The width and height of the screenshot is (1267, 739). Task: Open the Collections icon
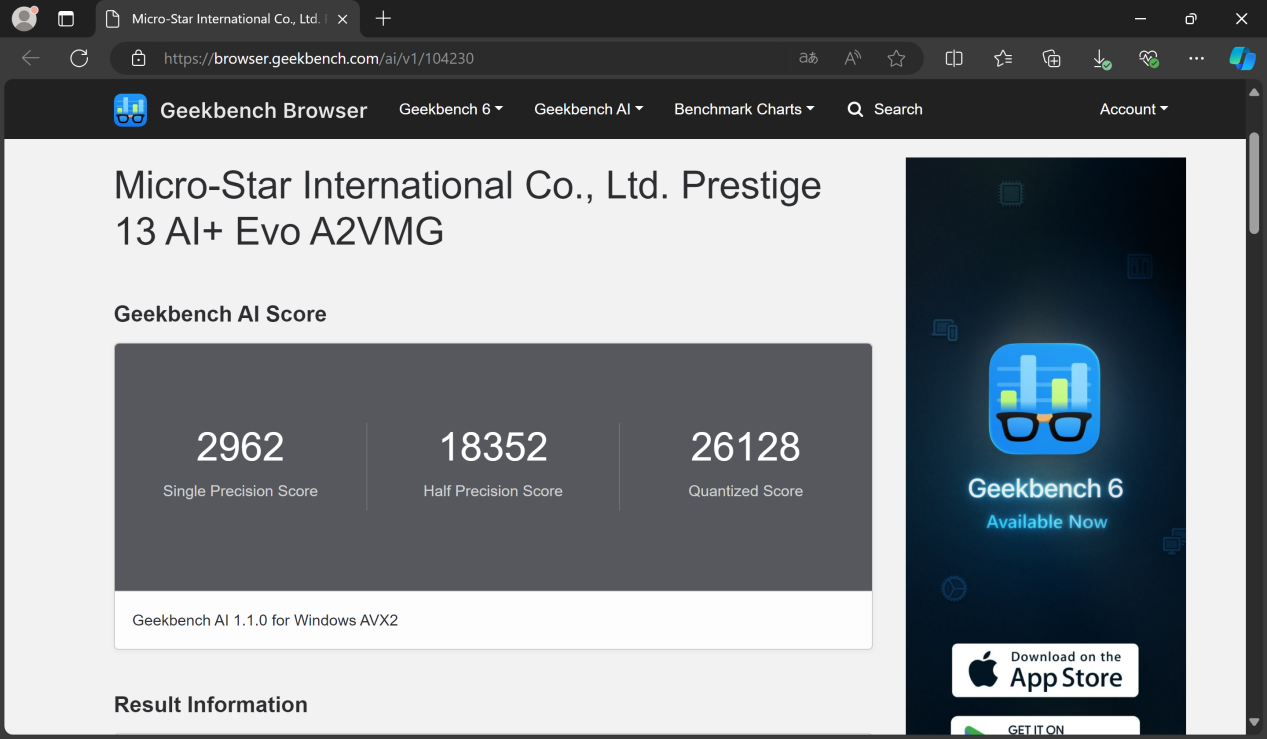point(1051,59)
